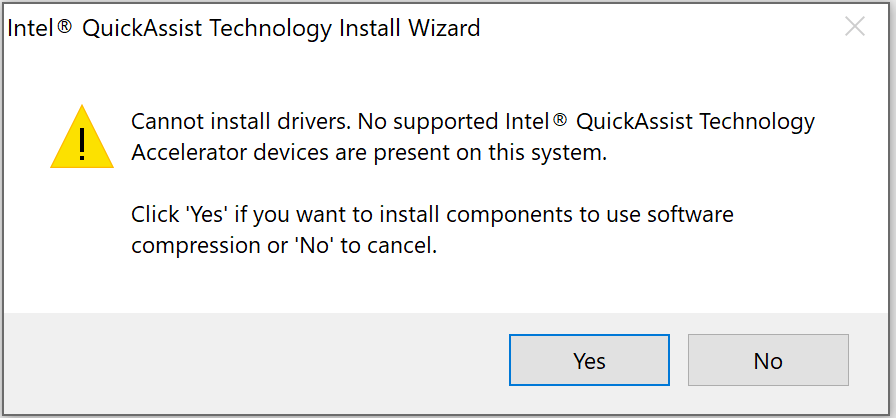Click the Yes button
The height and width of the screenshot is (418, 896).
(x=589, y=360)
